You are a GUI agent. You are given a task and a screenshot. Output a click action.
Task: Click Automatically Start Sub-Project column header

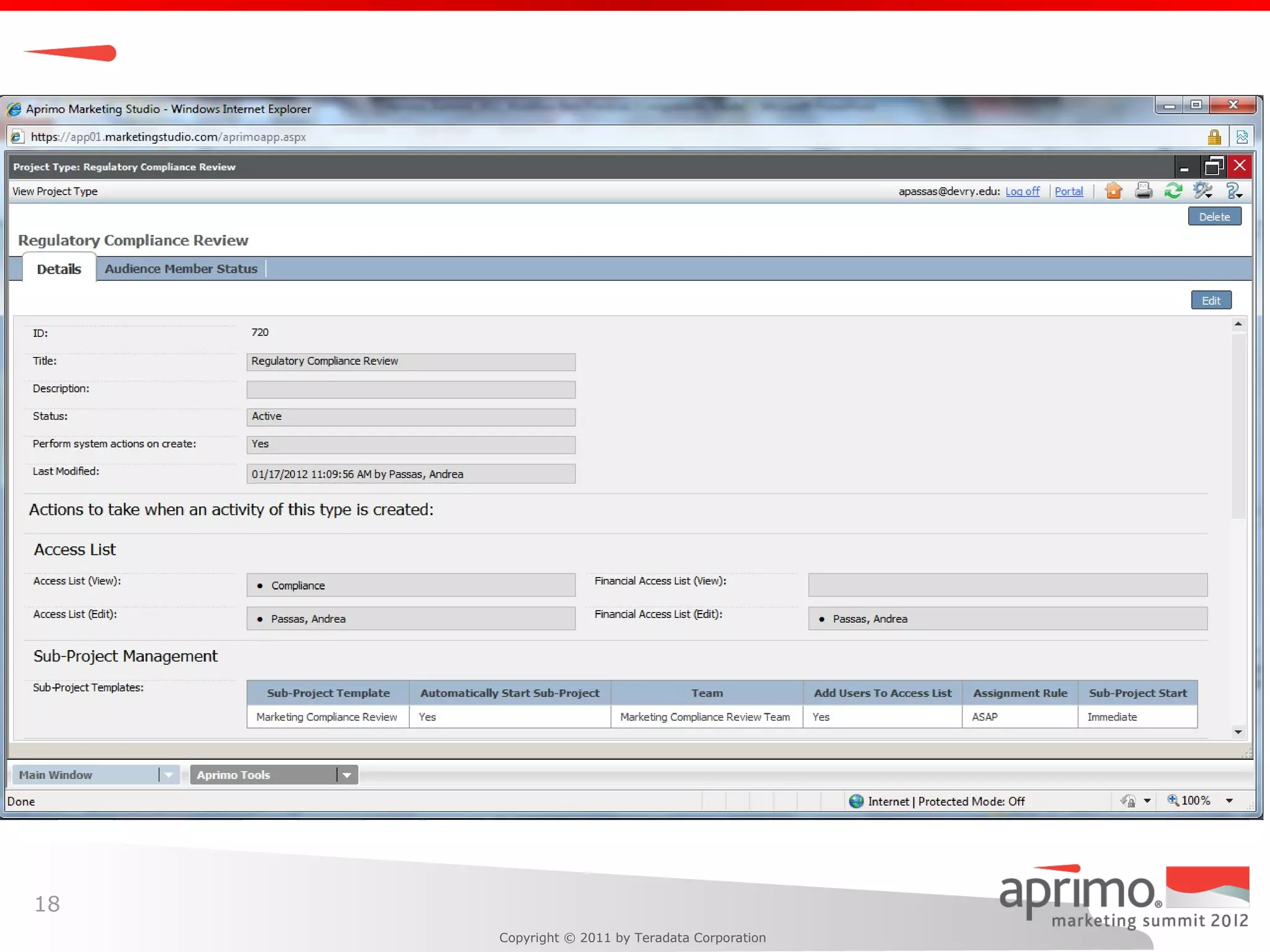click(x=510, y=693)
